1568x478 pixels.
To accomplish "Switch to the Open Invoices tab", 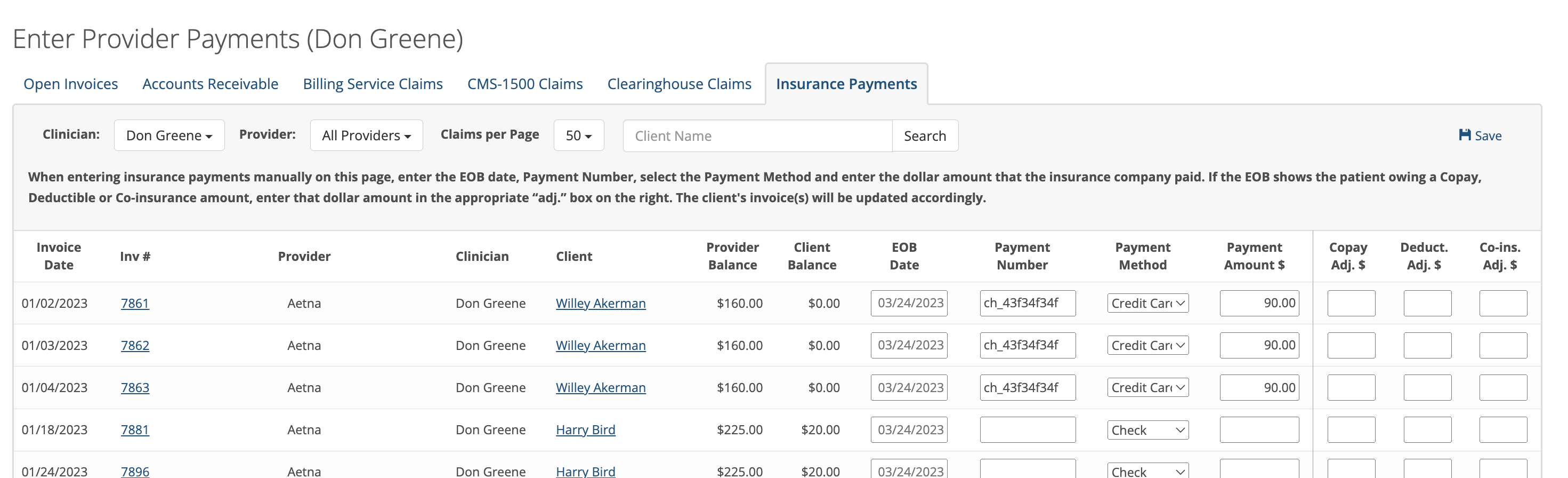I will tap(70, 84).
